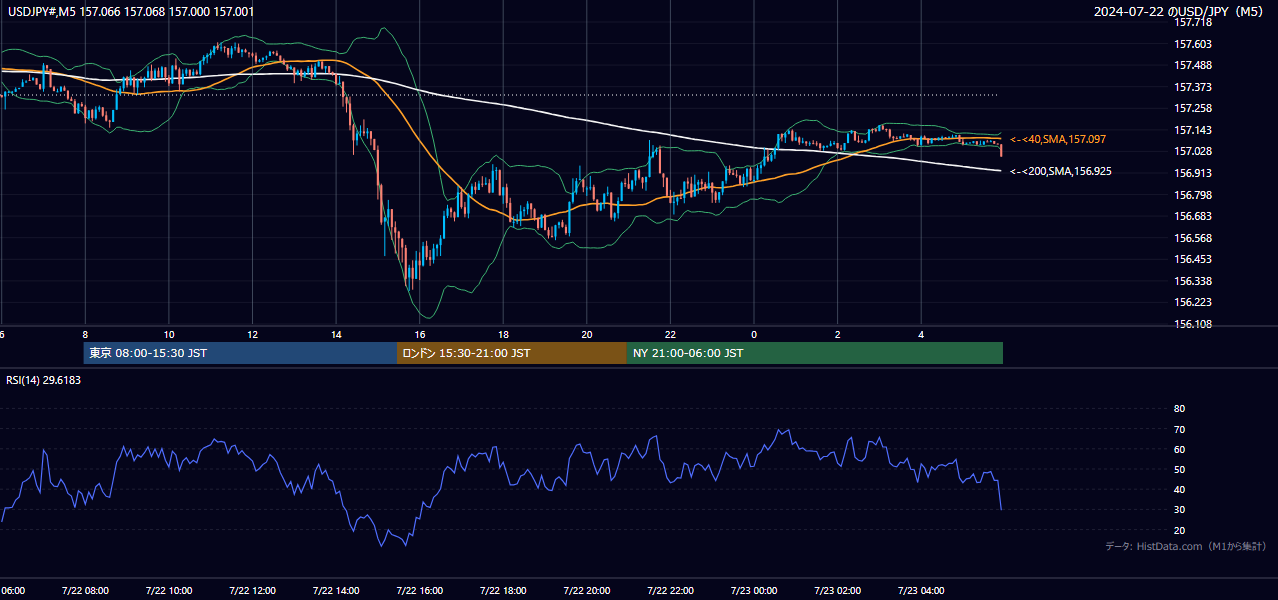Click the '7/22 12:00' bottom time label
Image resolution: width=1278 pixels, height=600 pixels.
click(x=252, y=590)
